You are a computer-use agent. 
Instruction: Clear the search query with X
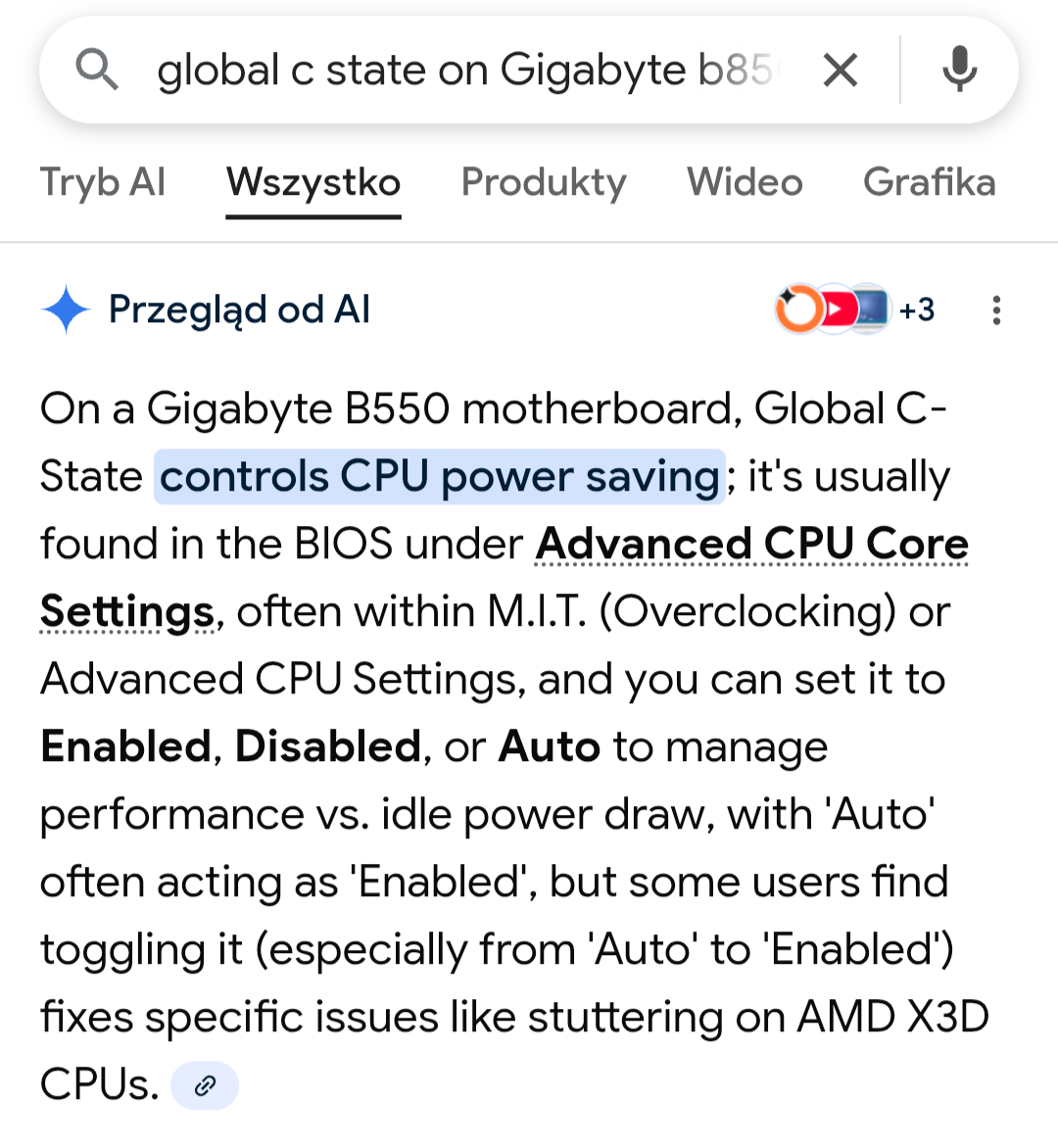pyautogui.click(x=841, y=71)
